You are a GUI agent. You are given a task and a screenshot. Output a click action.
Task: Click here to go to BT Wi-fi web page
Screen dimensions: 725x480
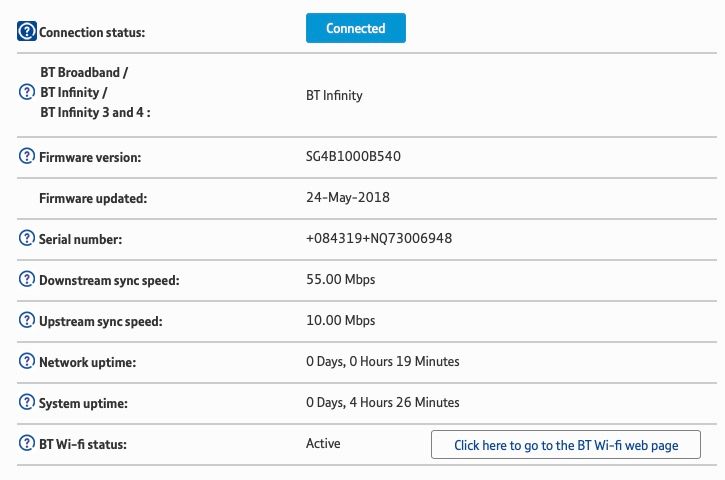coord(565,445)
